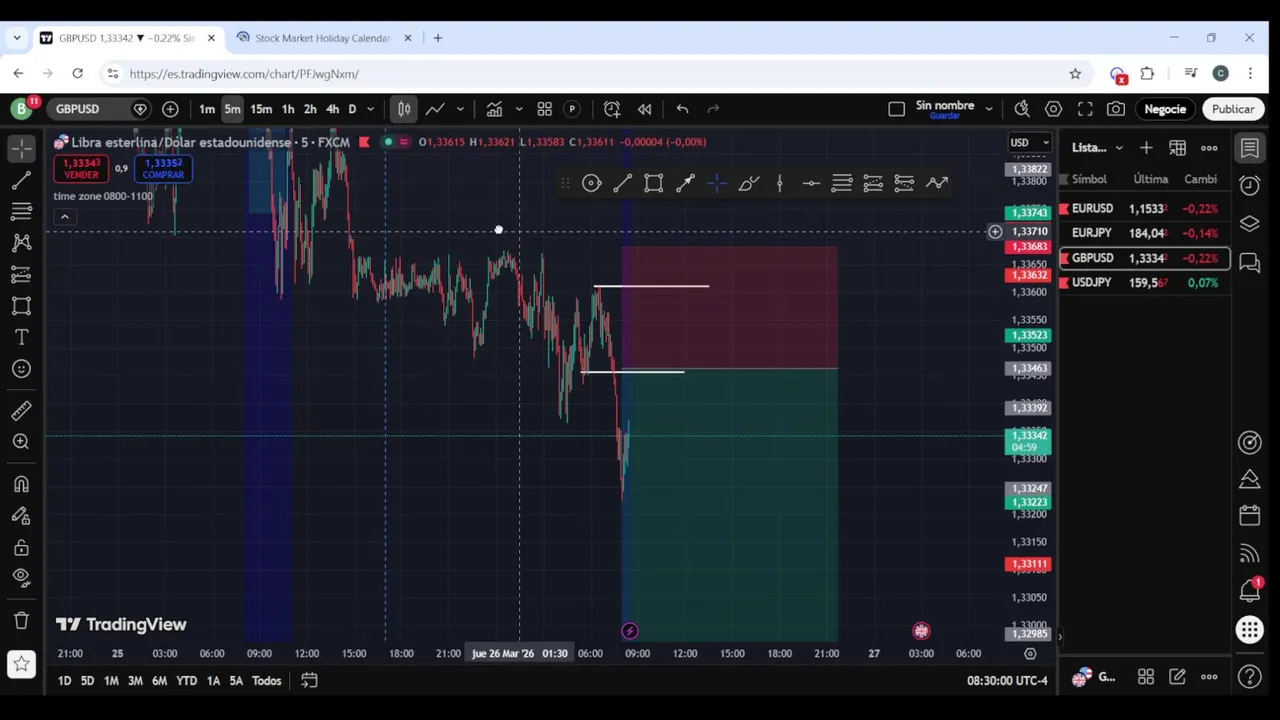
Task: Select the 1m timeframe
Action: 206,109
